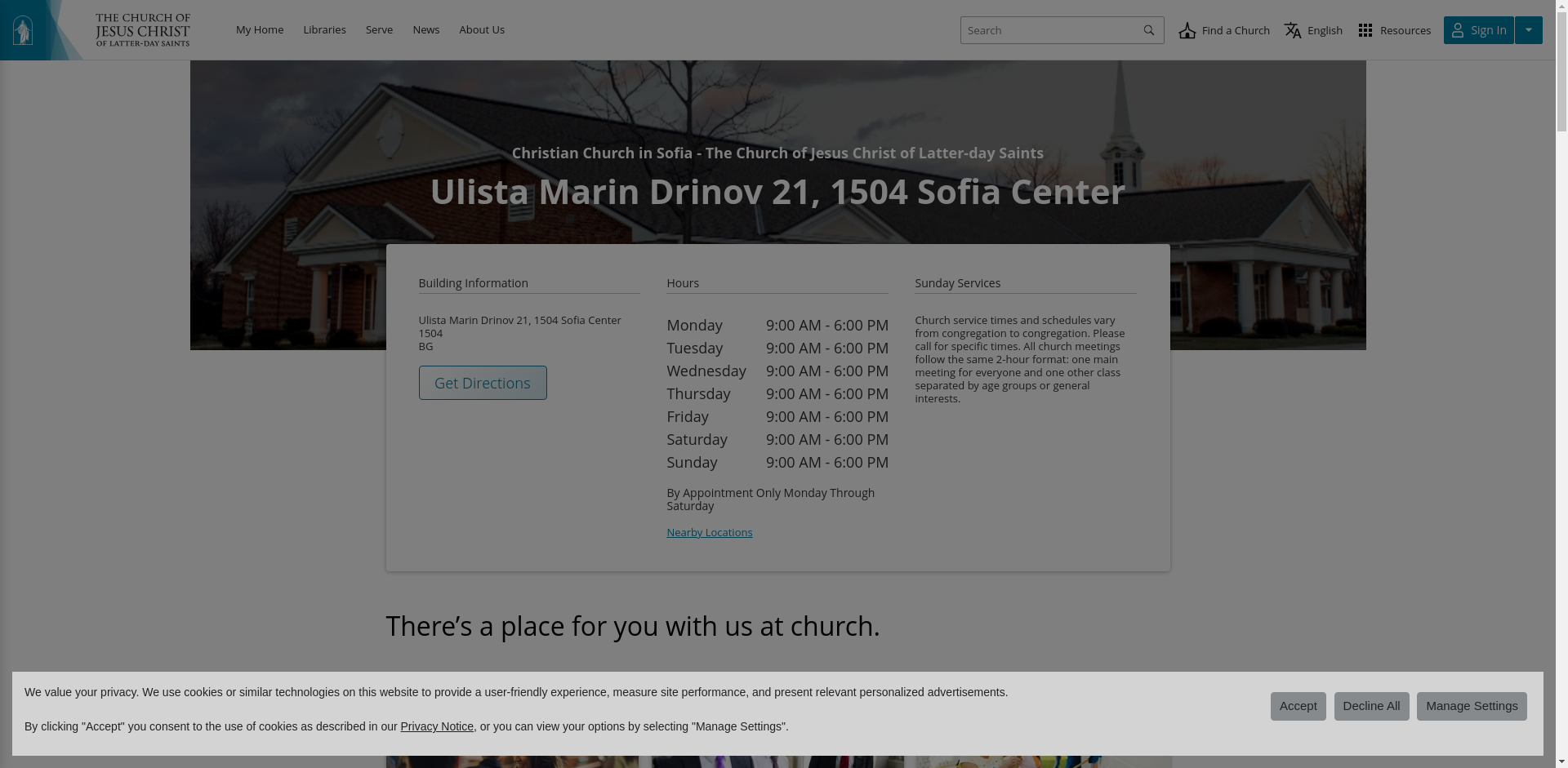Screen dimensions: 1568x768
Task: Click the search magnifier icon
Action: point(1149,31)
